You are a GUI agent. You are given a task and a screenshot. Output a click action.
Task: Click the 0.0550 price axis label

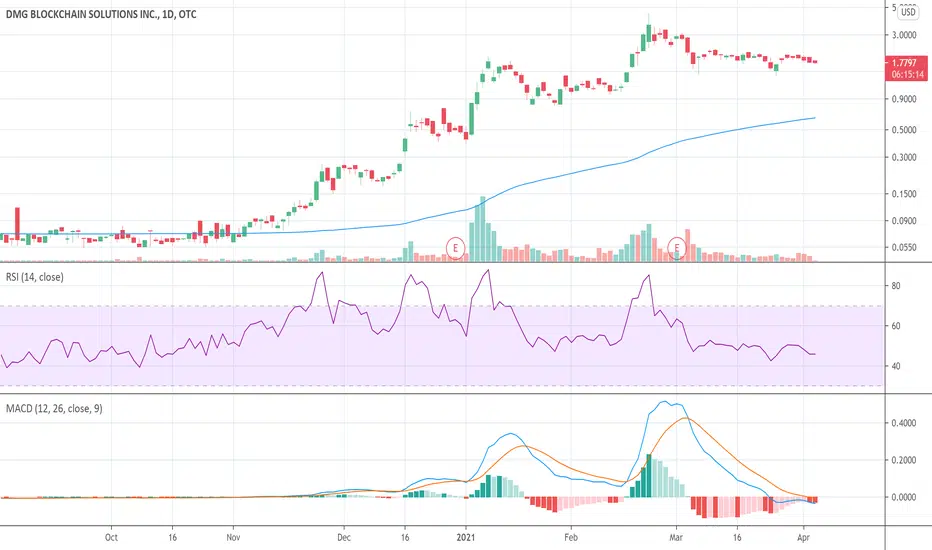(x=903, y=247)
